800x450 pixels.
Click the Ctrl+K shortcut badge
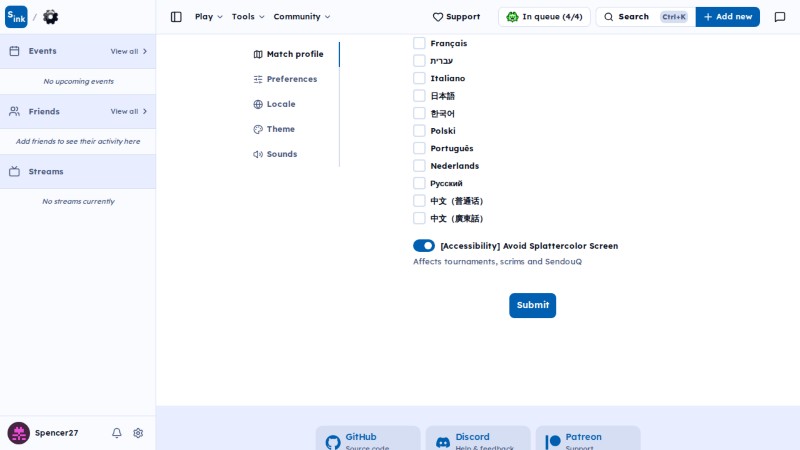tap(673, 17)
